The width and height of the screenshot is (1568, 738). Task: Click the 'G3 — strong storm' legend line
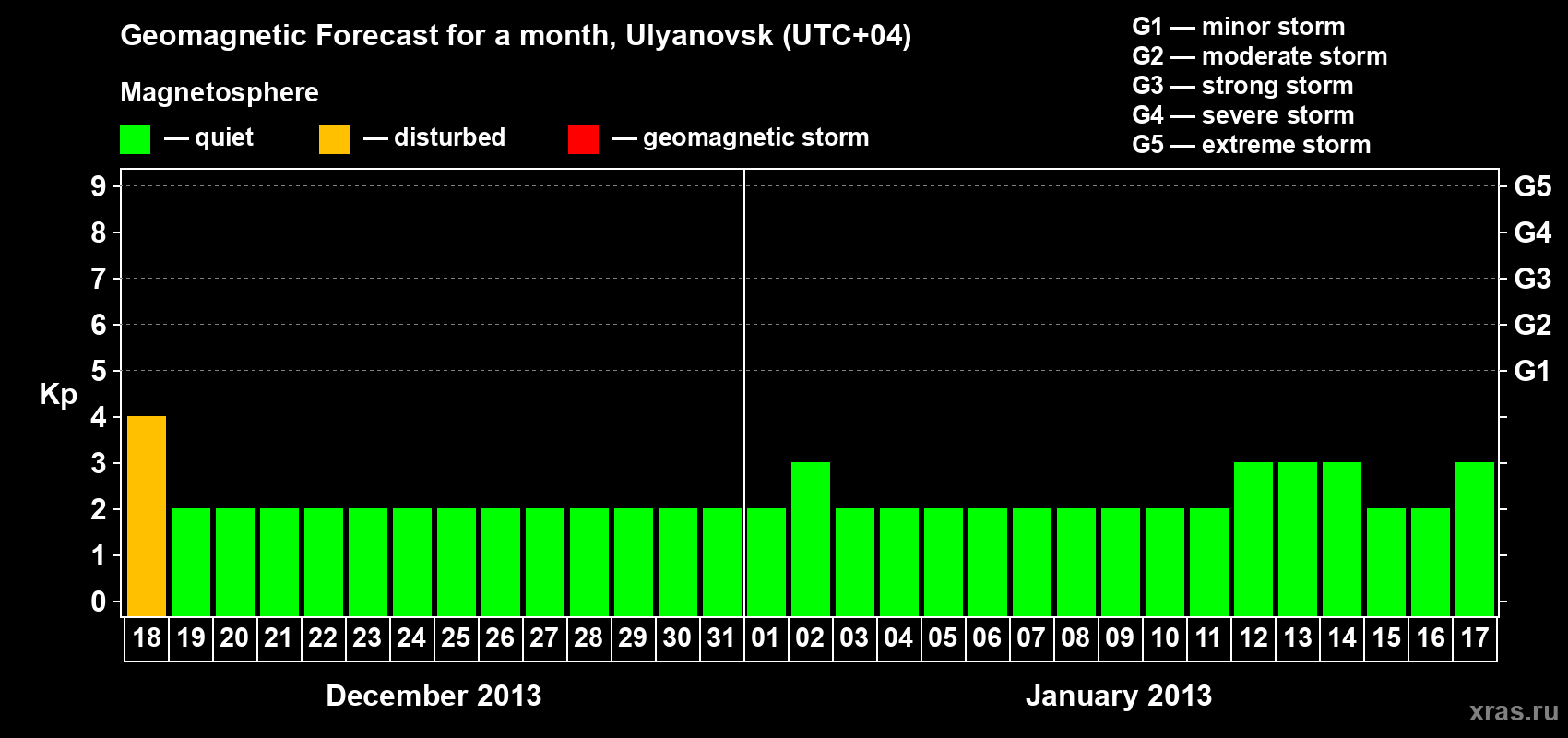click(x=1243, y=86)
